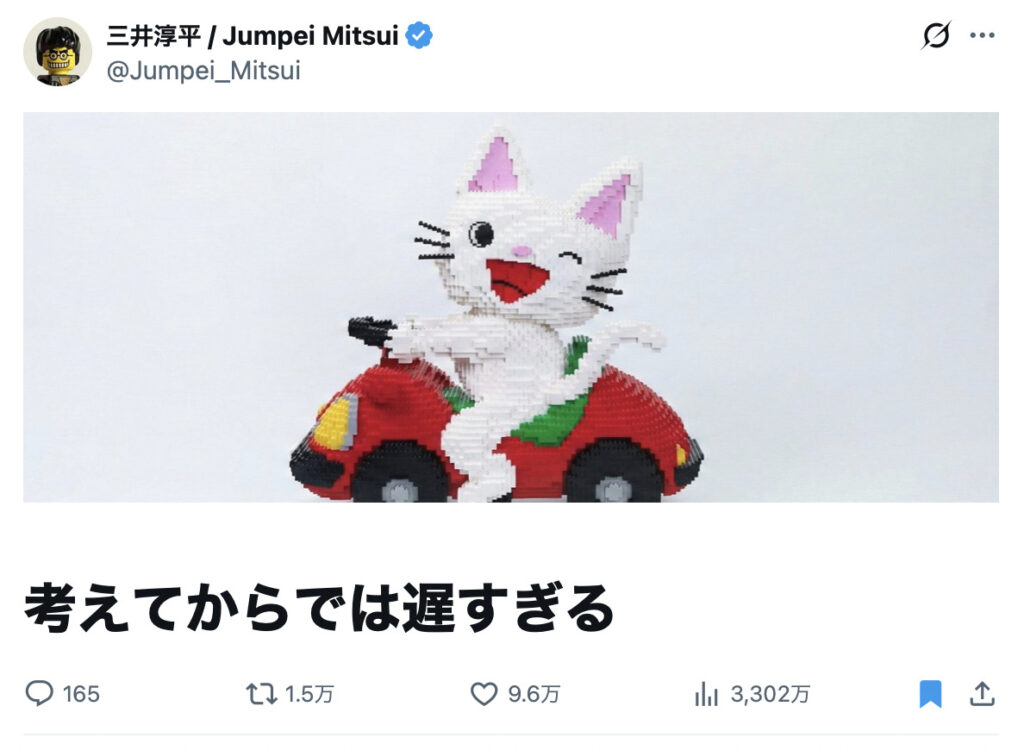Open Jumpei Mitsui's LEGO minifigure avatar
The width and height of the screenshot is (1024, 750).
point(57,52)
